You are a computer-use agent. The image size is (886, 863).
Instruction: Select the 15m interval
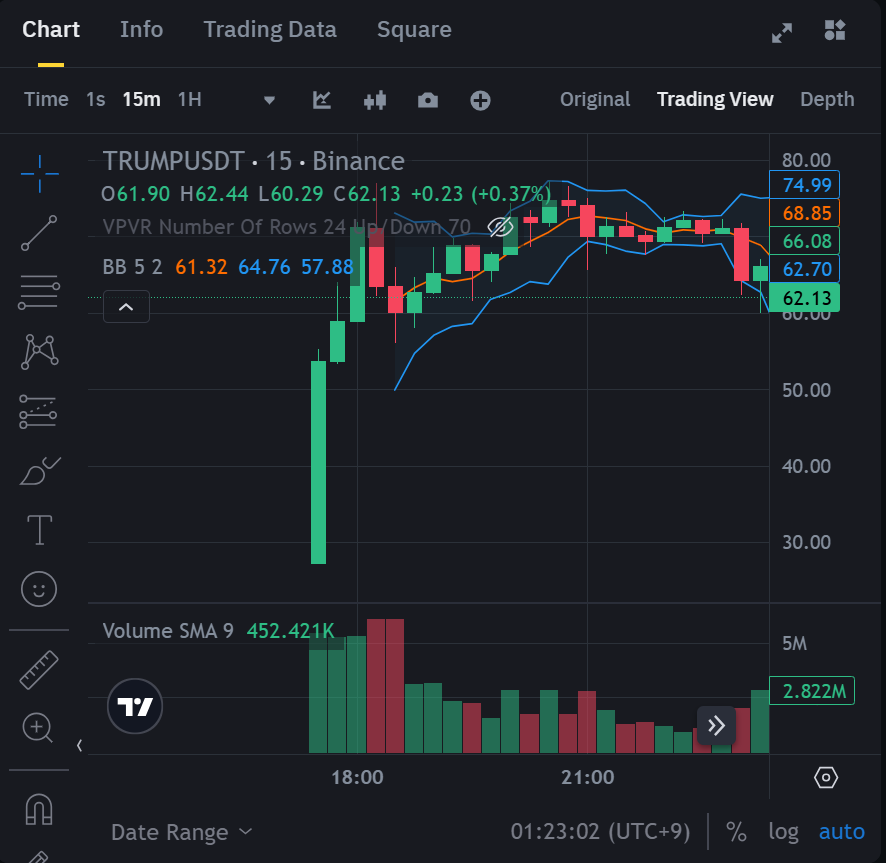tap(141, 99)
